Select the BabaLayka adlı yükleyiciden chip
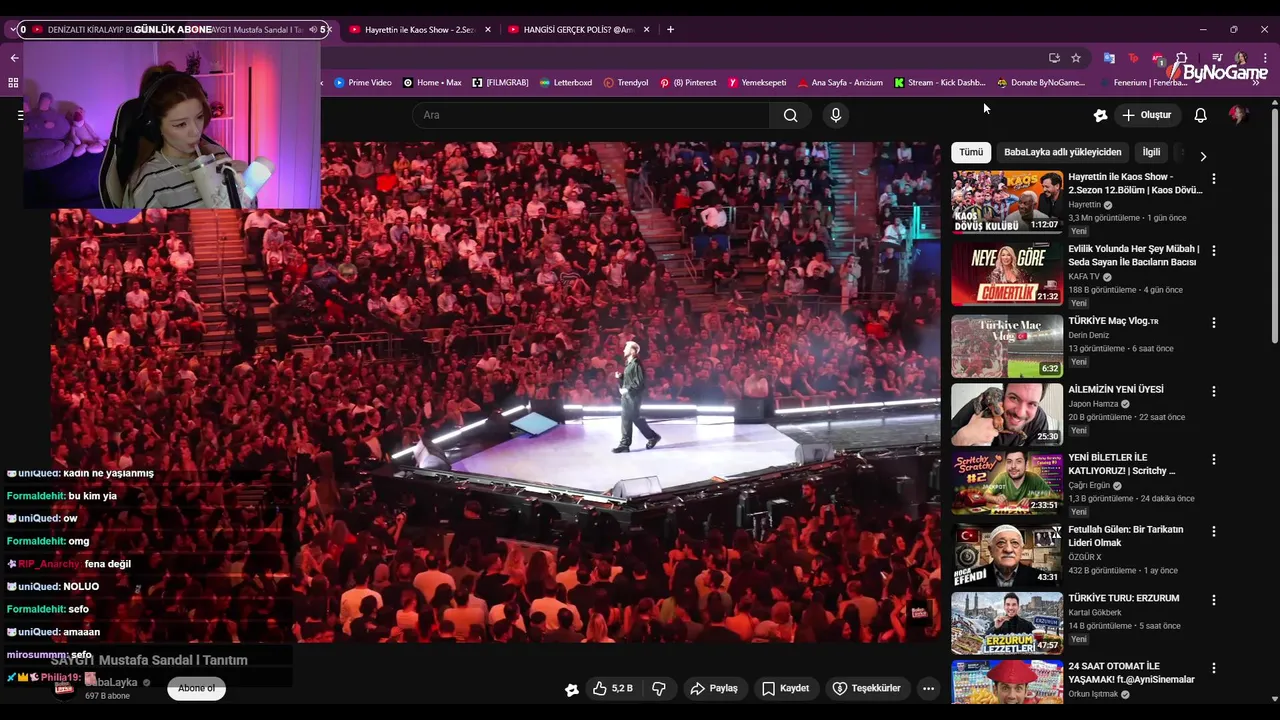Viewport: 1280px width, 720px height. [x=1063, y=152]
